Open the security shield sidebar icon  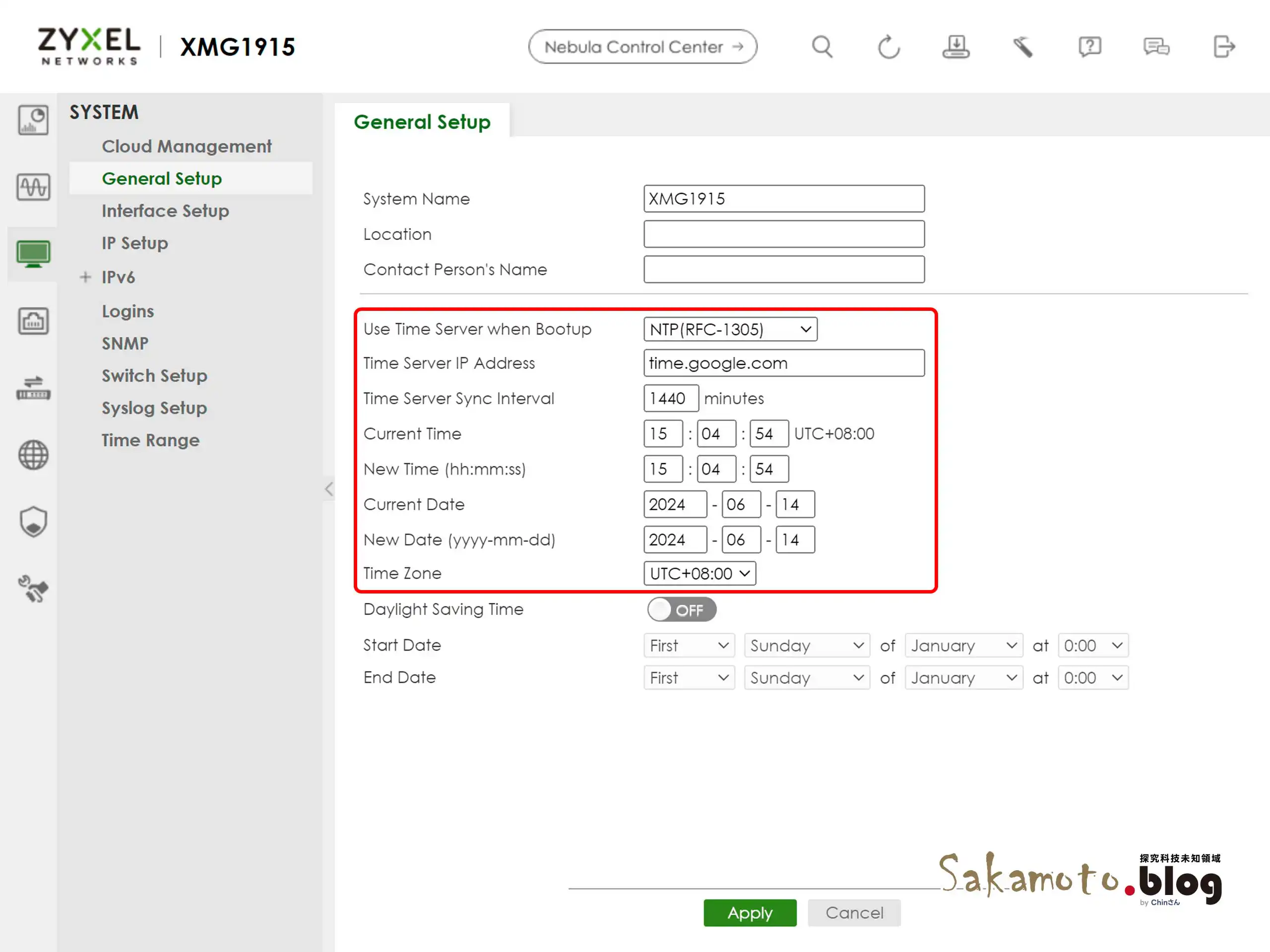tap(33, 522)
